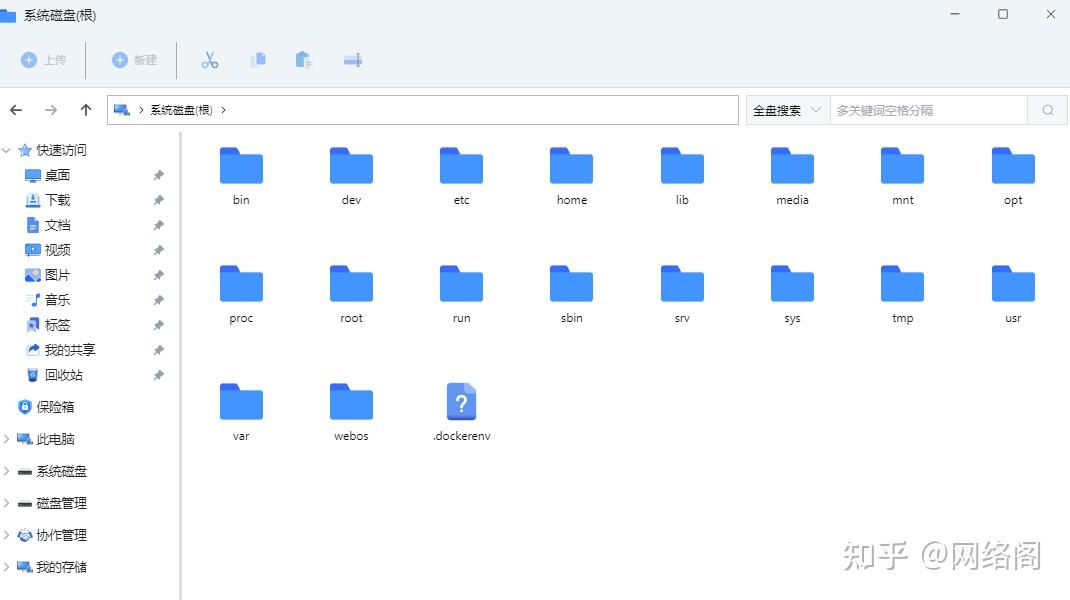
Task: Select the Cut tool in the toolbar
Action: [x=210, y=60]
